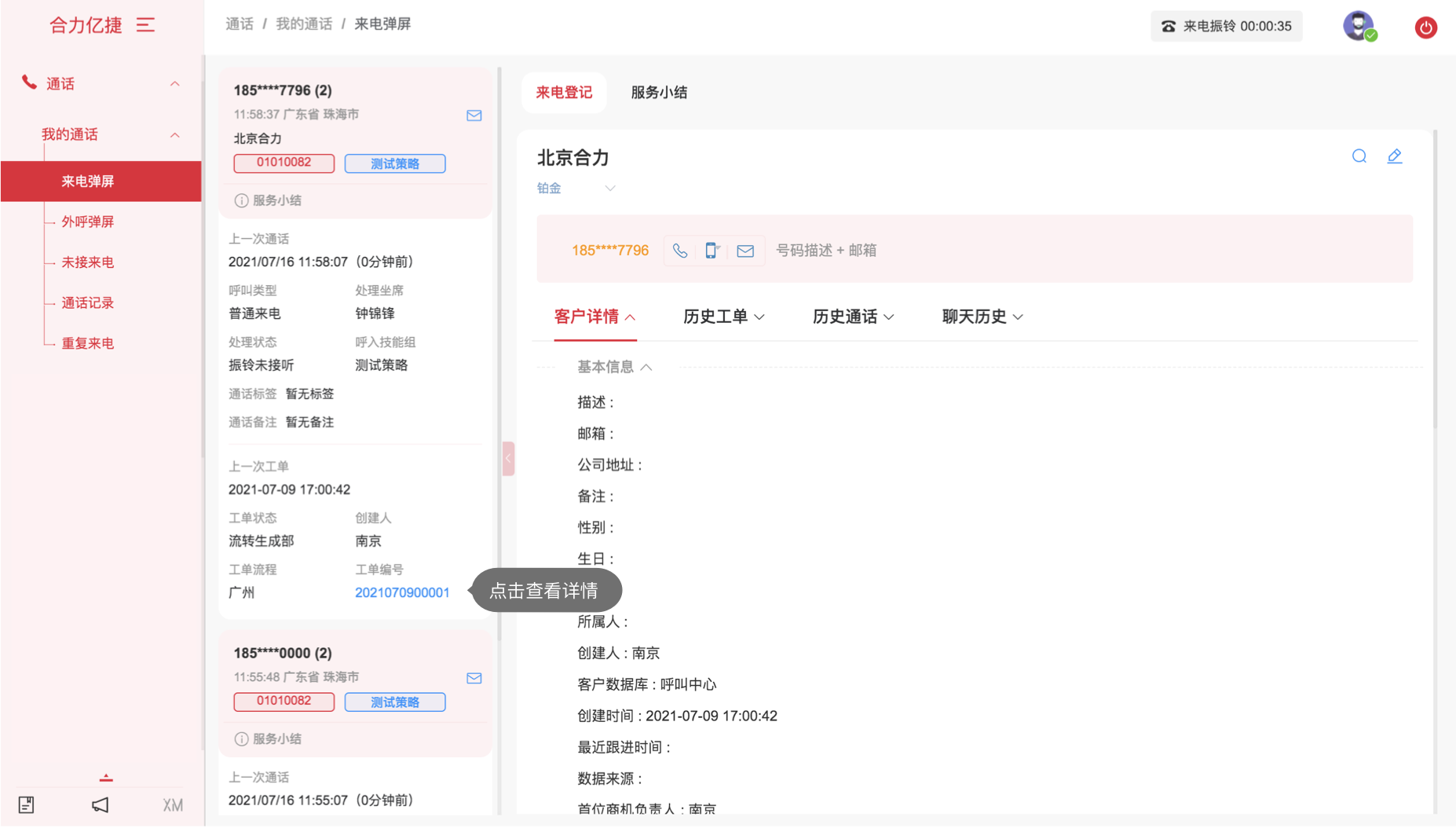The image size is (1456, 828).
Task: Click the 测试策略 tag on first call card
Action: point(395,163)
